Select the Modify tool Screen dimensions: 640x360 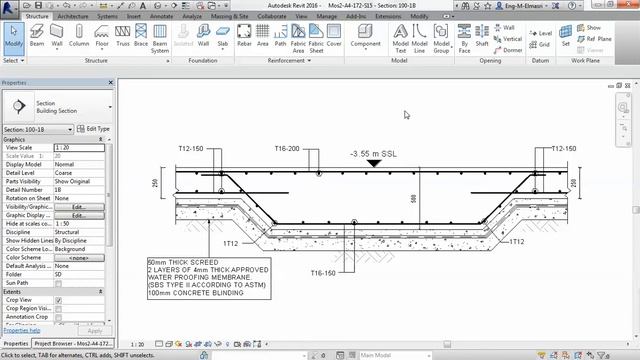point(13,38)
